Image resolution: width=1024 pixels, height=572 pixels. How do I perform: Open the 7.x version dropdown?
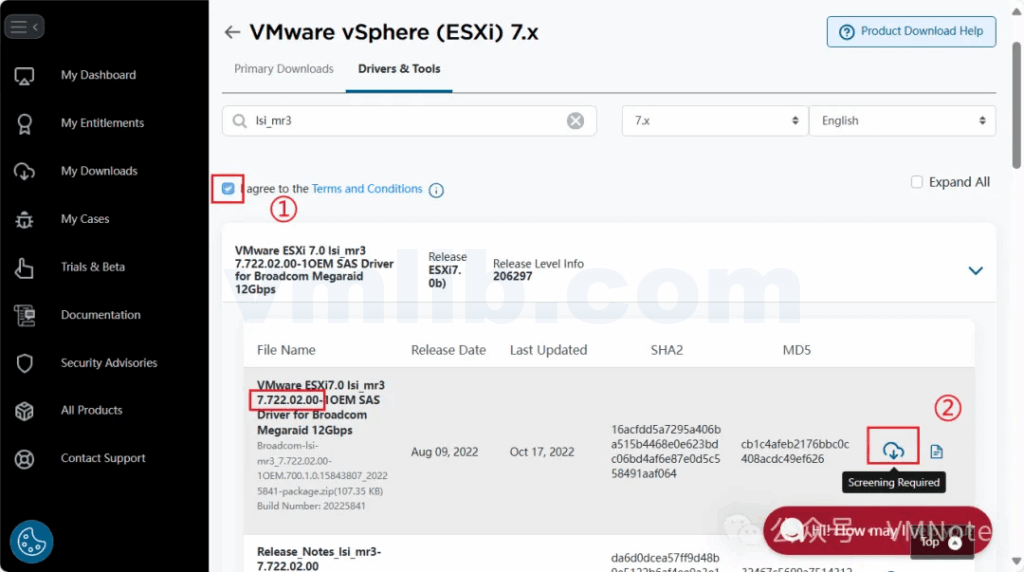[714, 121]
